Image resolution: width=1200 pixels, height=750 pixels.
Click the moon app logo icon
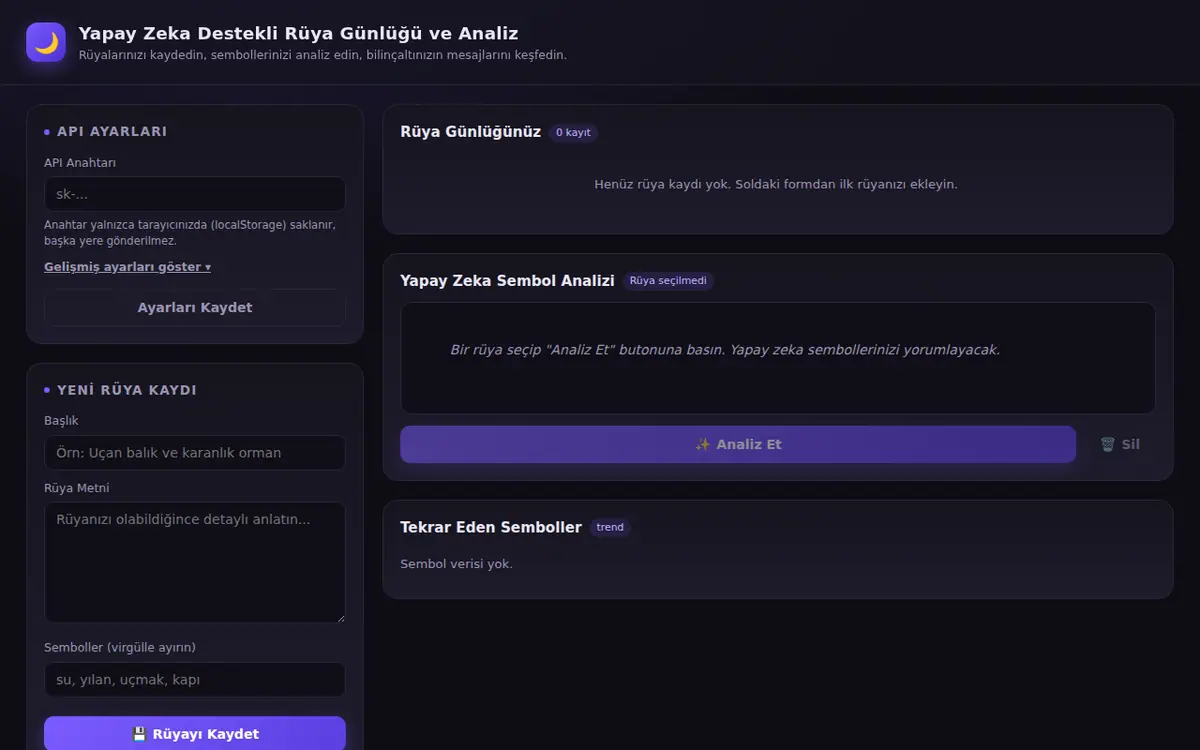pos(46,42)
